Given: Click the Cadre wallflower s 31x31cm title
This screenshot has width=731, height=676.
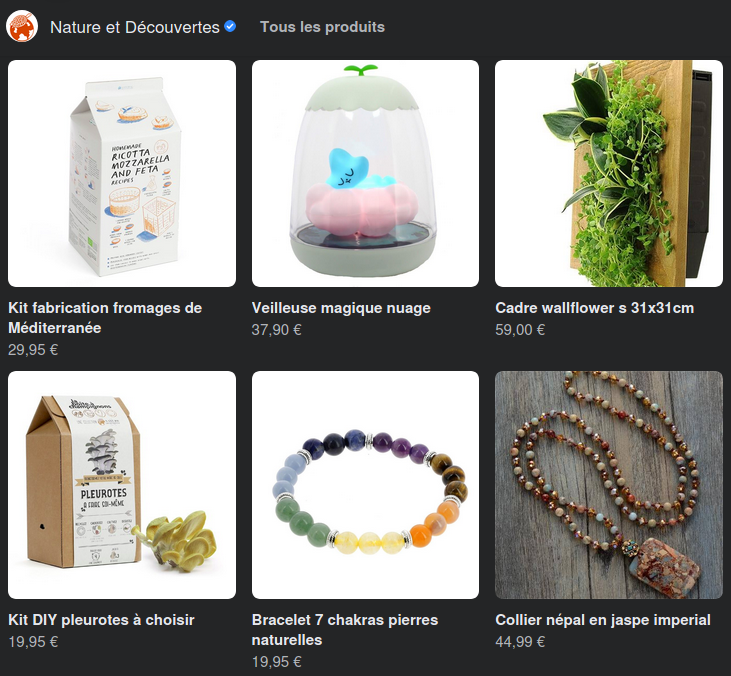Looking at the screenshot, I should point(594,308).
